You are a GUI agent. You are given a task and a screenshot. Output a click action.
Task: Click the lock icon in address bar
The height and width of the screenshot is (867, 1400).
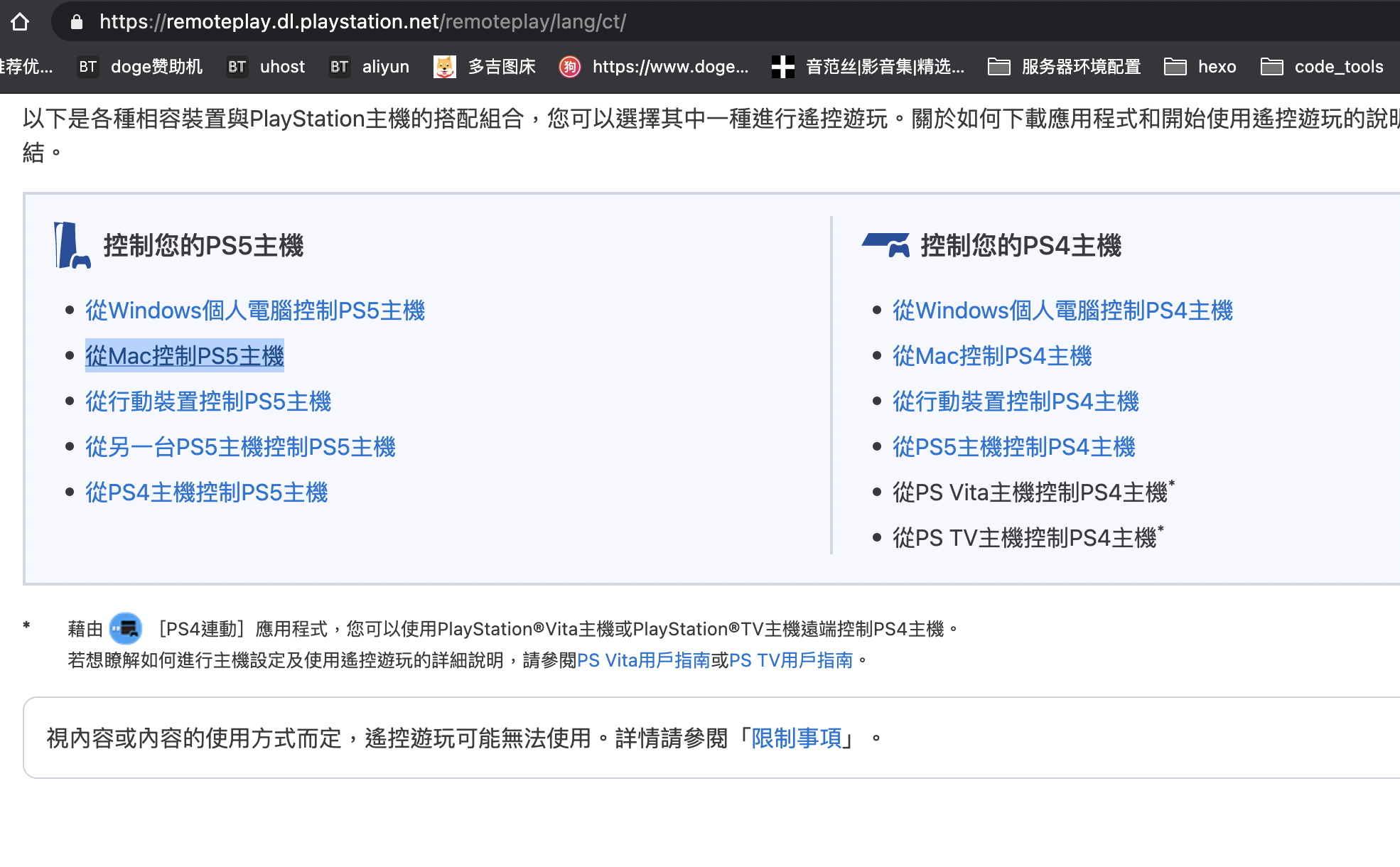pos(77,22)
